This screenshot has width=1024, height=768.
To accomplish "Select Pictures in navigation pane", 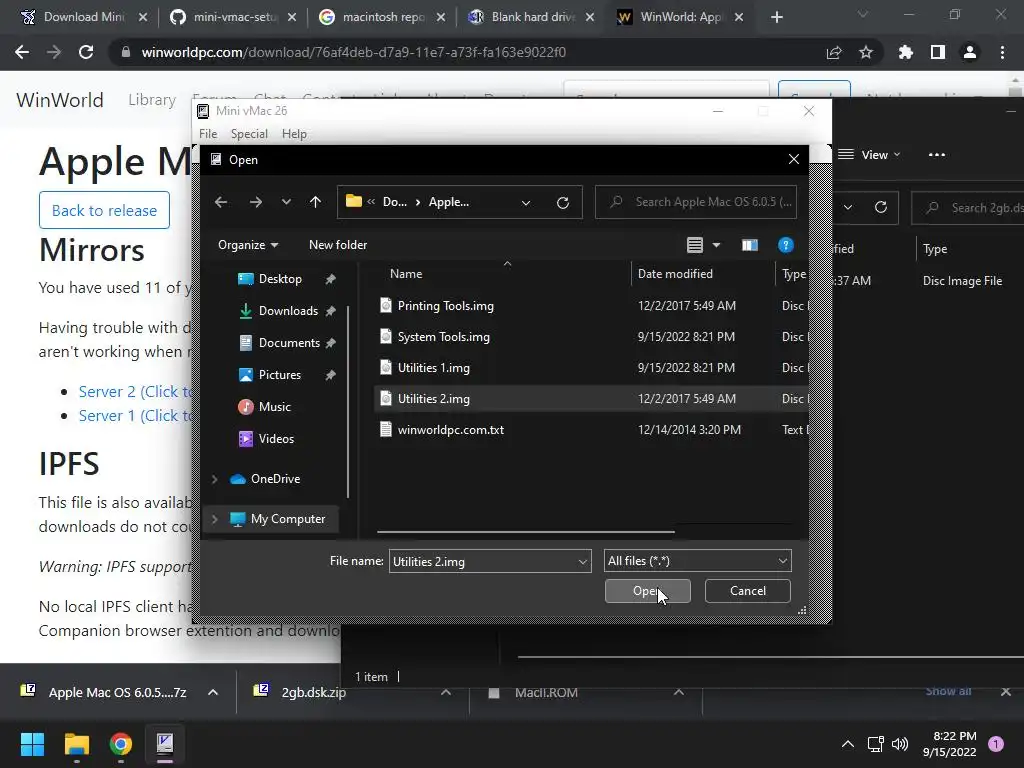I will (x=280, y=375).
